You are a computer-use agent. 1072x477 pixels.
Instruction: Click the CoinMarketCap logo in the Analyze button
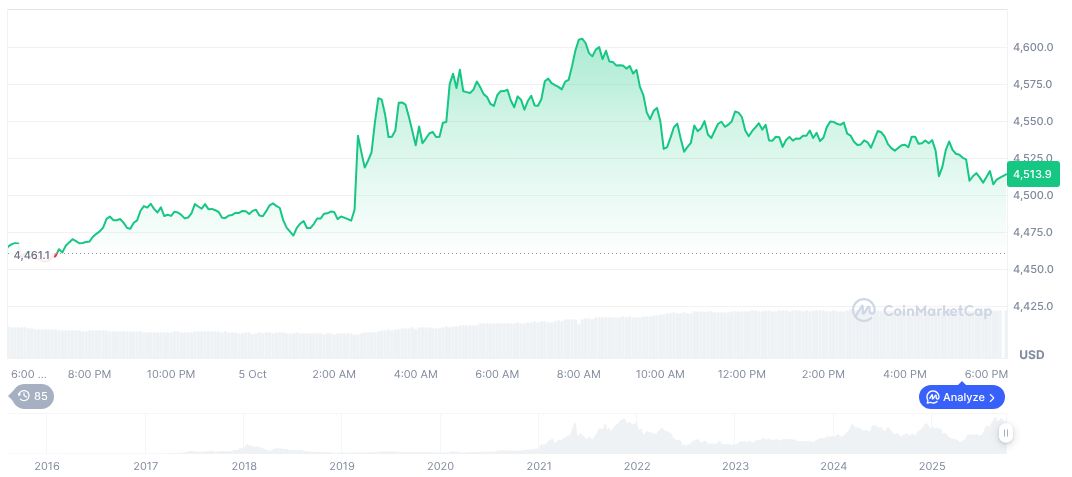click(932, 397)
